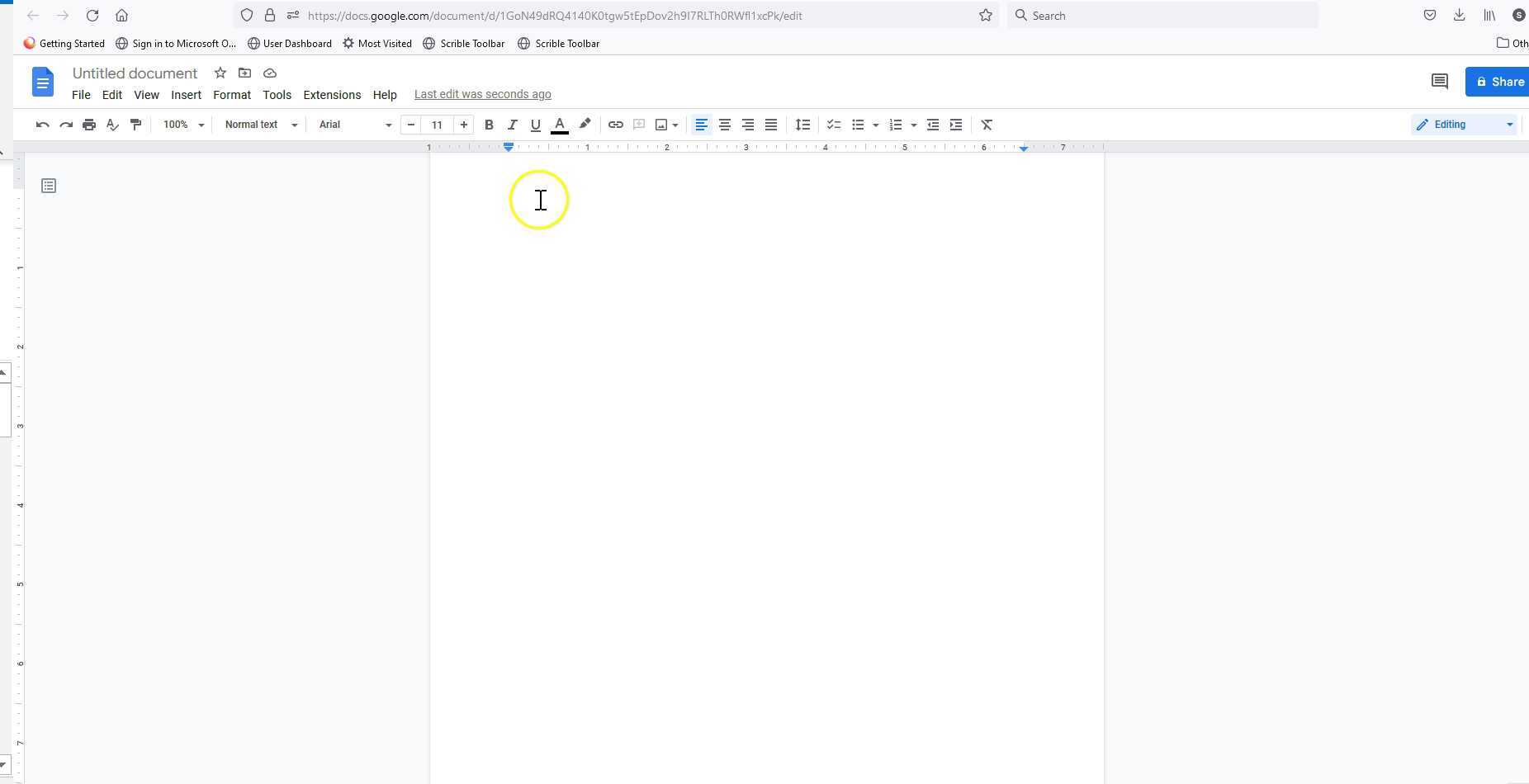Image resolution: width=1529 pixels, height=784 pixels.
Task: View document status cloud icon
Action: 270,73
